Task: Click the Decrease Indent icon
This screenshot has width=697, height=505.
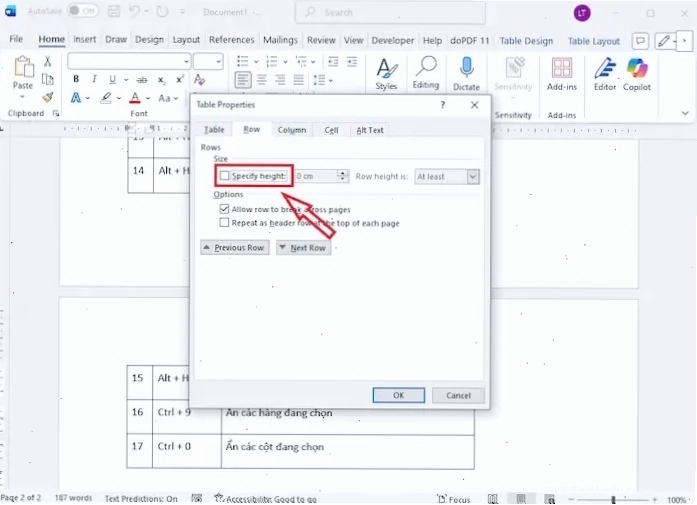Action: coord(333,61)
